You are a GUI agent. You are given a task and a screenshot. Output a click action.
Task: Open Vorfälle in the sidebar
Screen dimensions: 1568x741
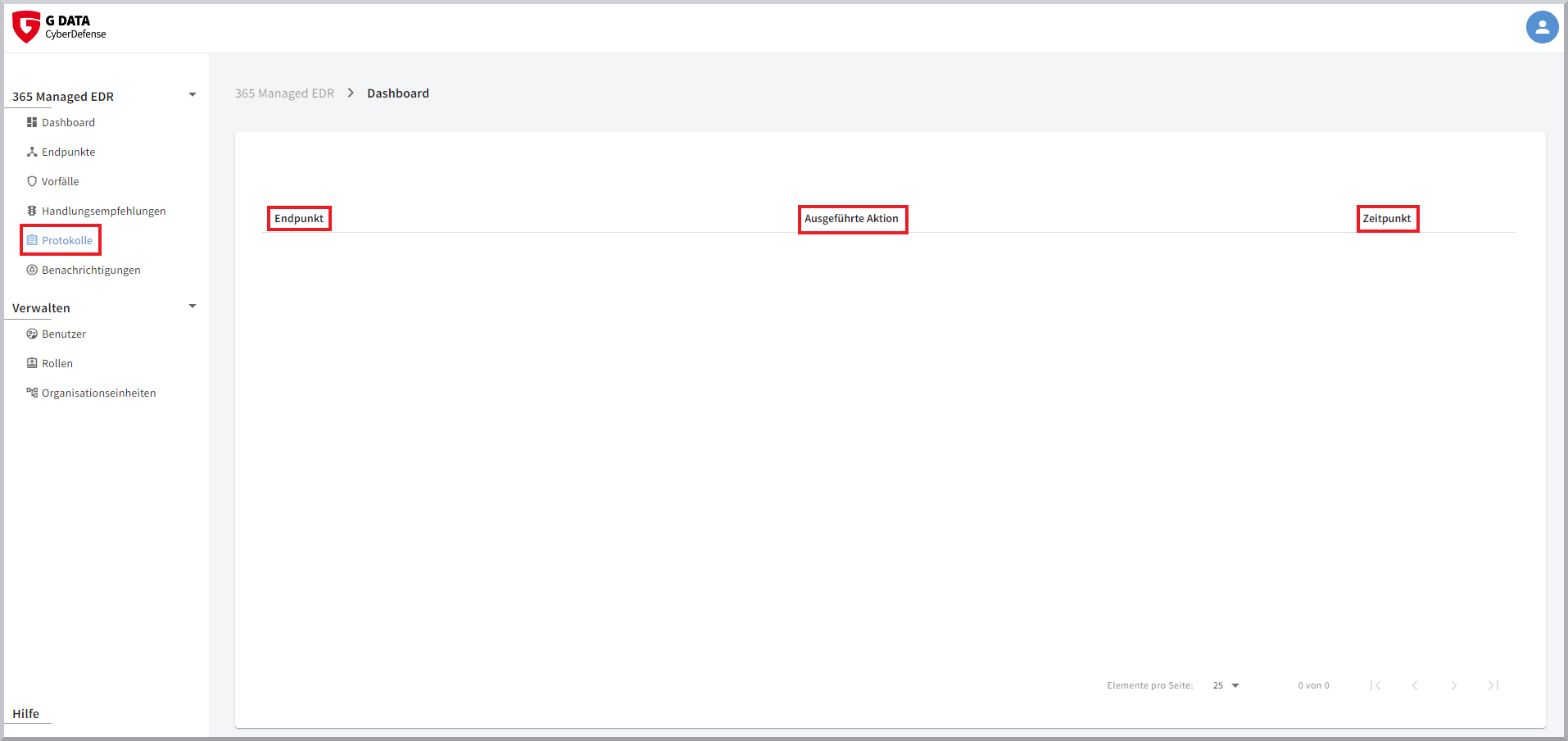(60, 181)
